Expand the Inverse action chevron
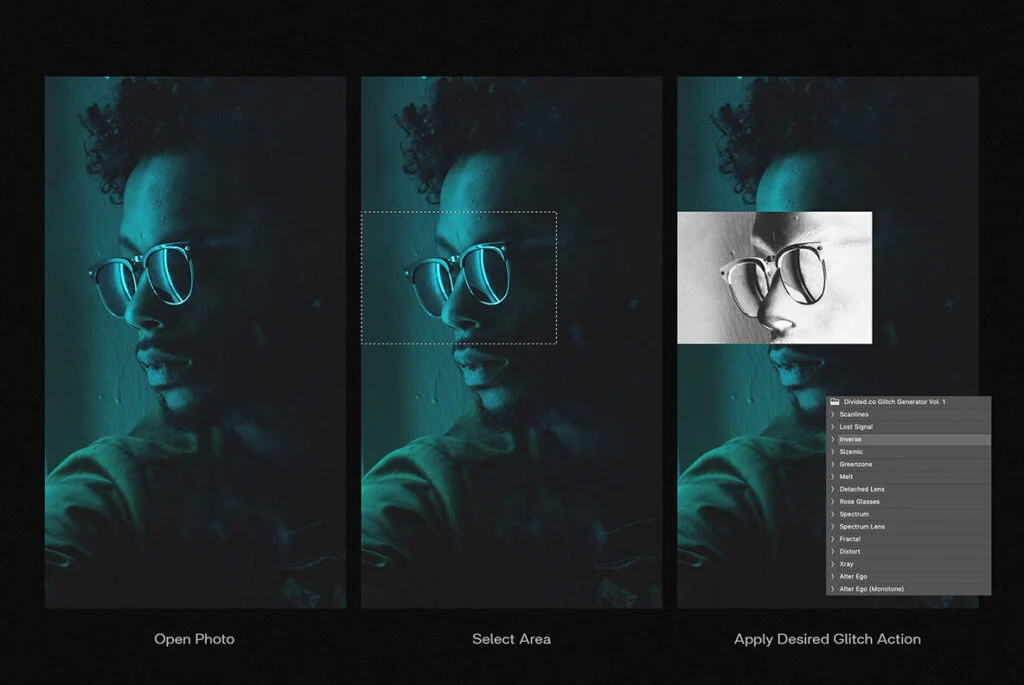 (833, 439)
